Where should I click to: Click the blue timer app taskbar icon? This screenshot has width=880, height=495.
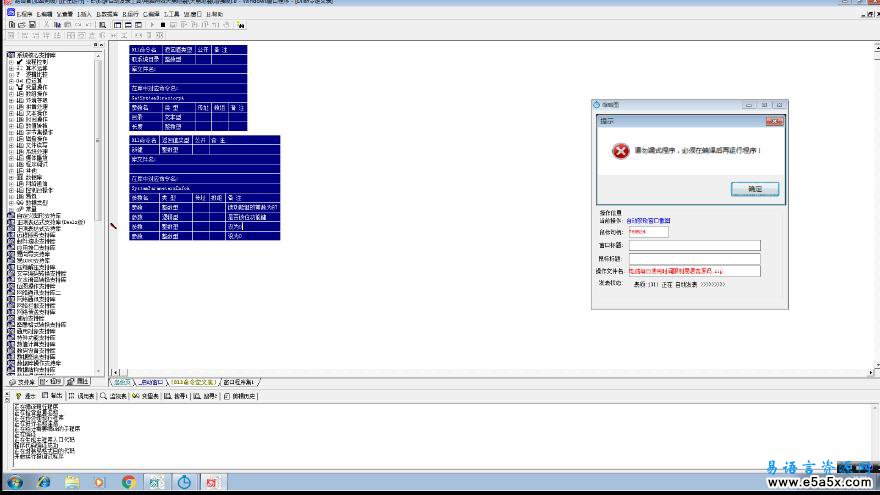click(x=184, y=482)
